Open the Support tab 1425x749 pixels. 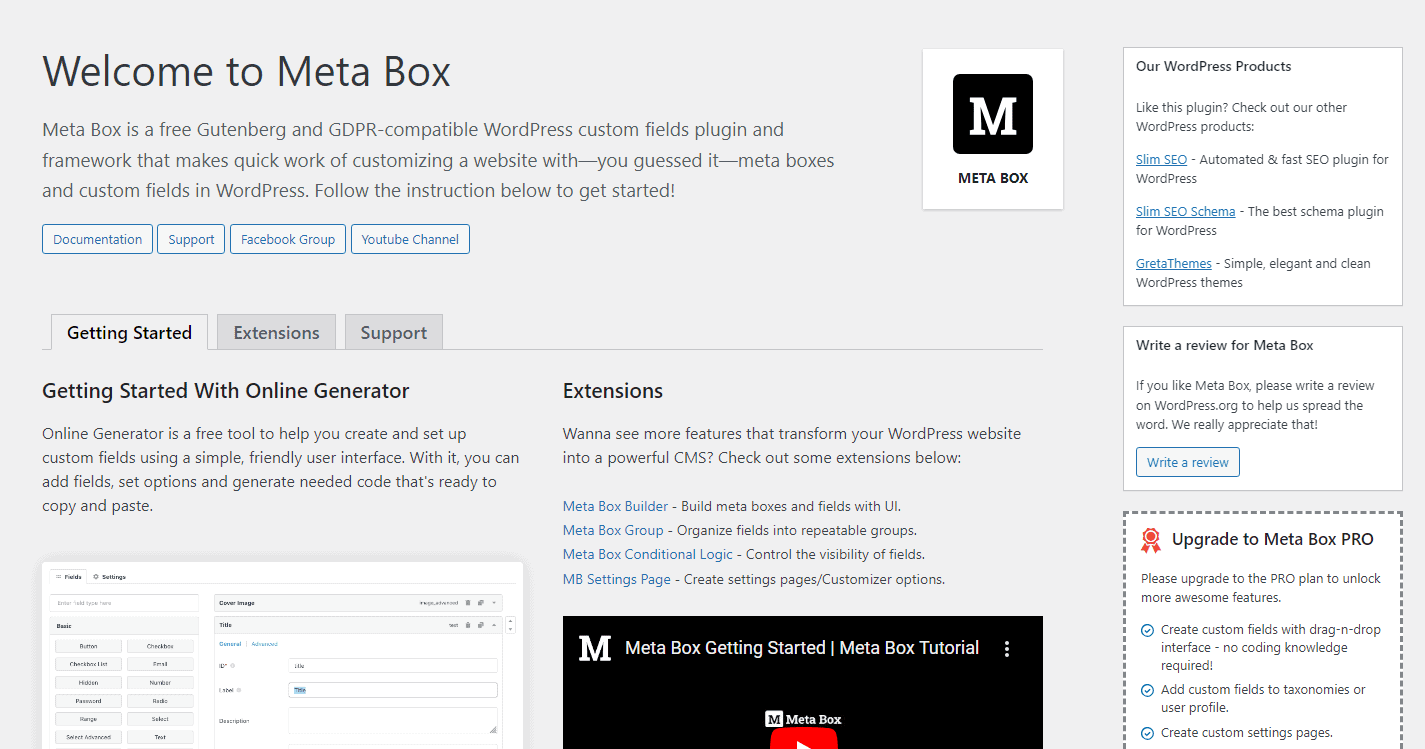[x=393, y=333]
